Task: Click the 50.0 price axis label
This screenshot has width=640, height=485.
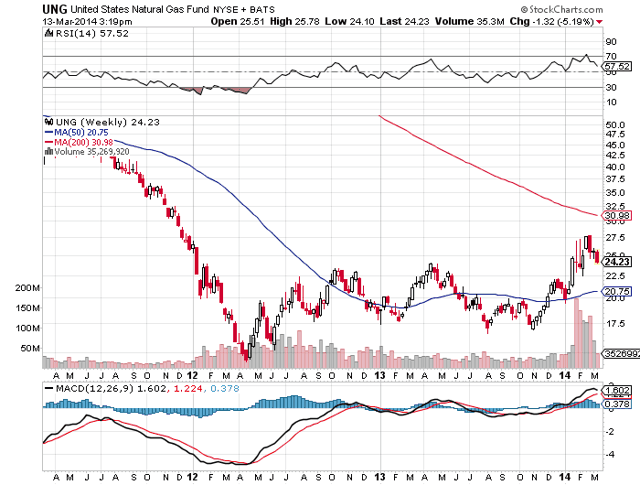Action: point(616,125)
